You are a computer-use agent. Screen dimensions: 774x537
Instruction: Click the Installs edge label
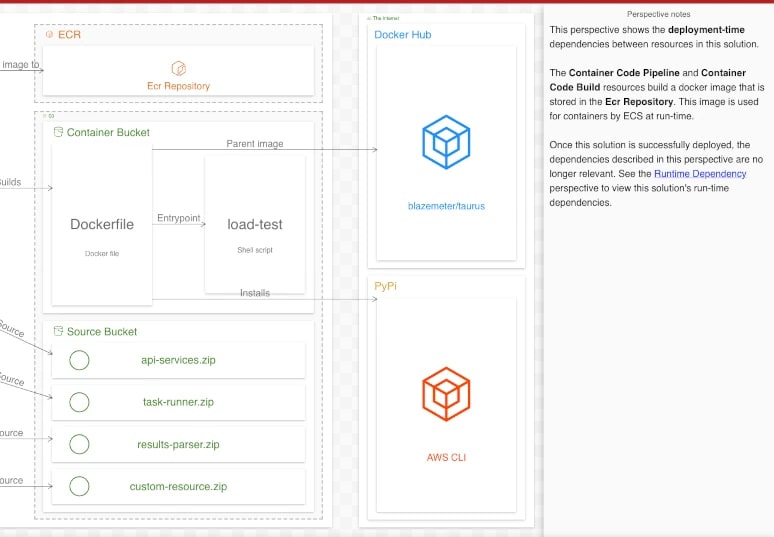click(x=254, y=293)
